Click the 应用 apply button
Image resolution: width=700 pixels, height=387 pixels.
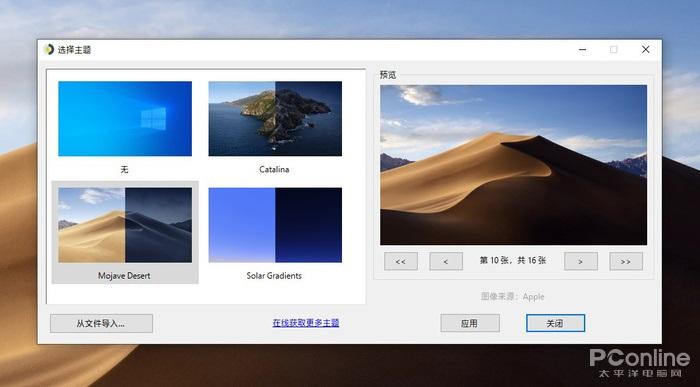click(x=470, y=323)
